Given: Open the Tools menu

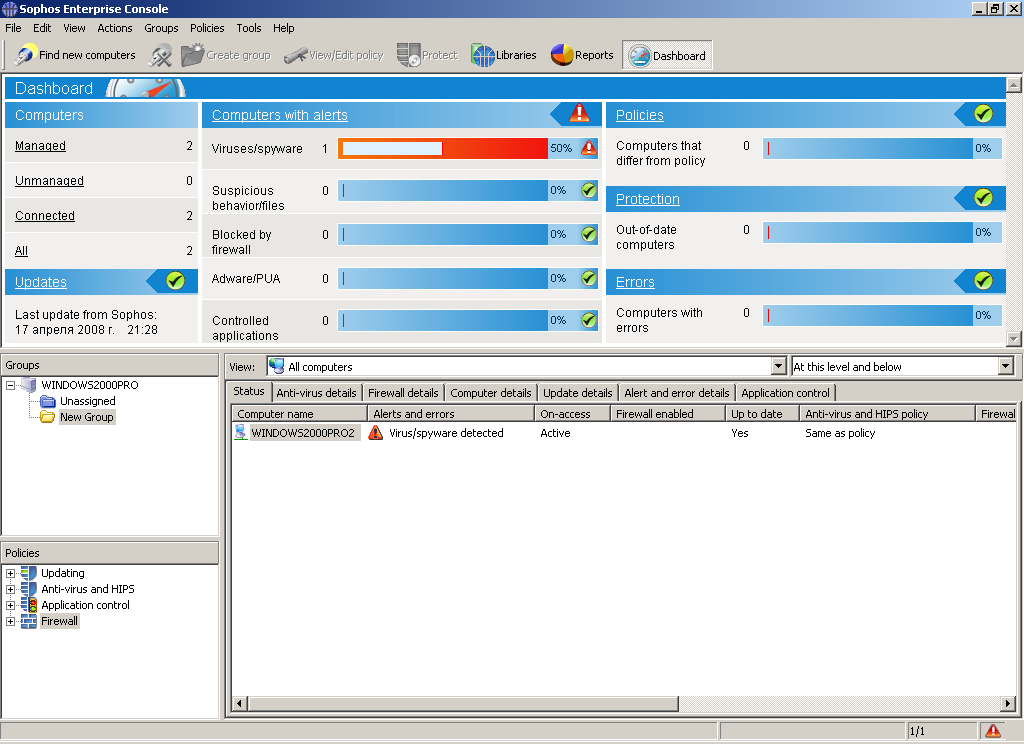Looking at the screenshot, I should tap(249, 28).
